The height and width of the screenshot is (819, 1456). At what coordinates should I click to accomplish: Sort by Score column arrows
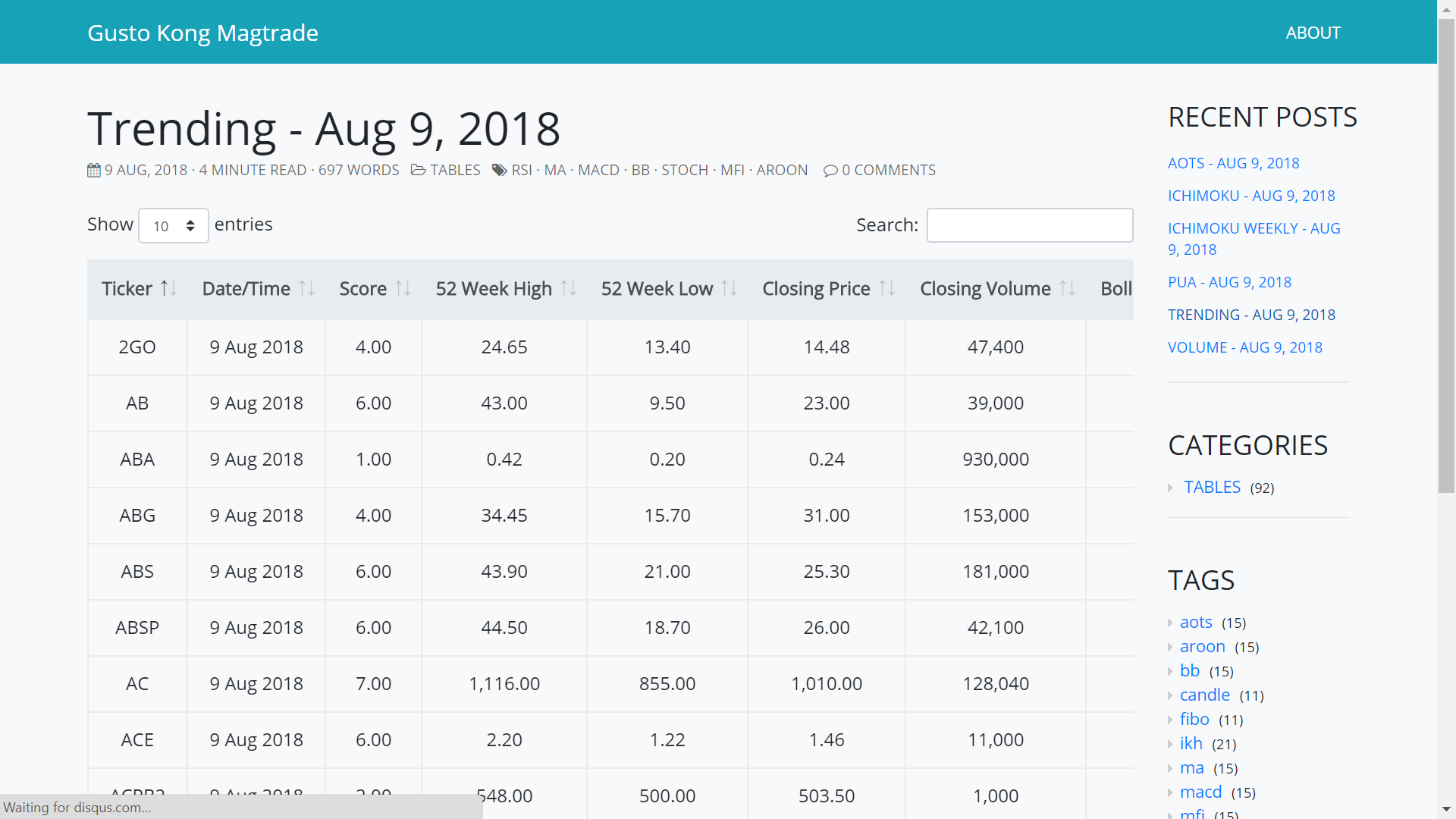click(x=403, y=289)
